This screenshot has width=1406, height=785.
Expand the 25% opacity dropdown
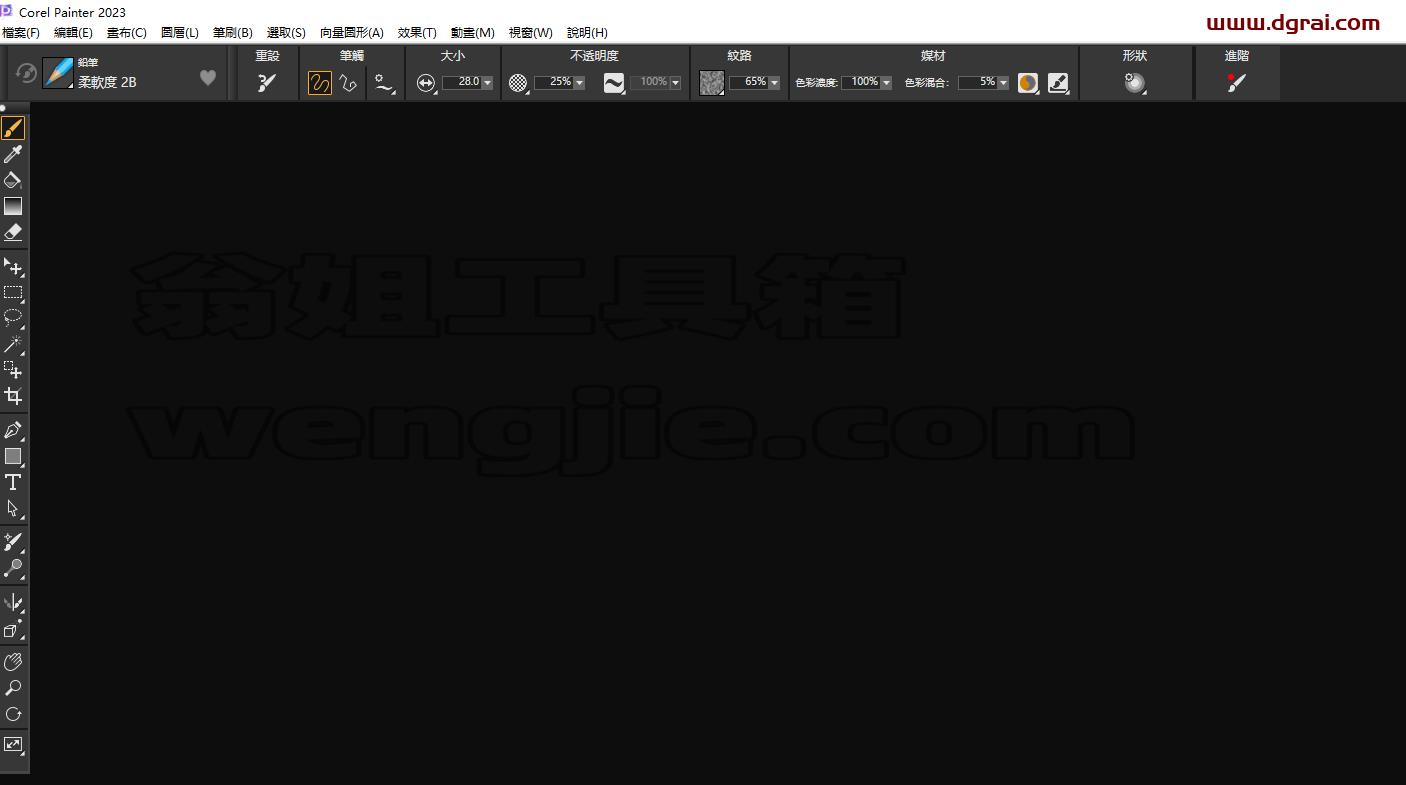coord(579,83)
